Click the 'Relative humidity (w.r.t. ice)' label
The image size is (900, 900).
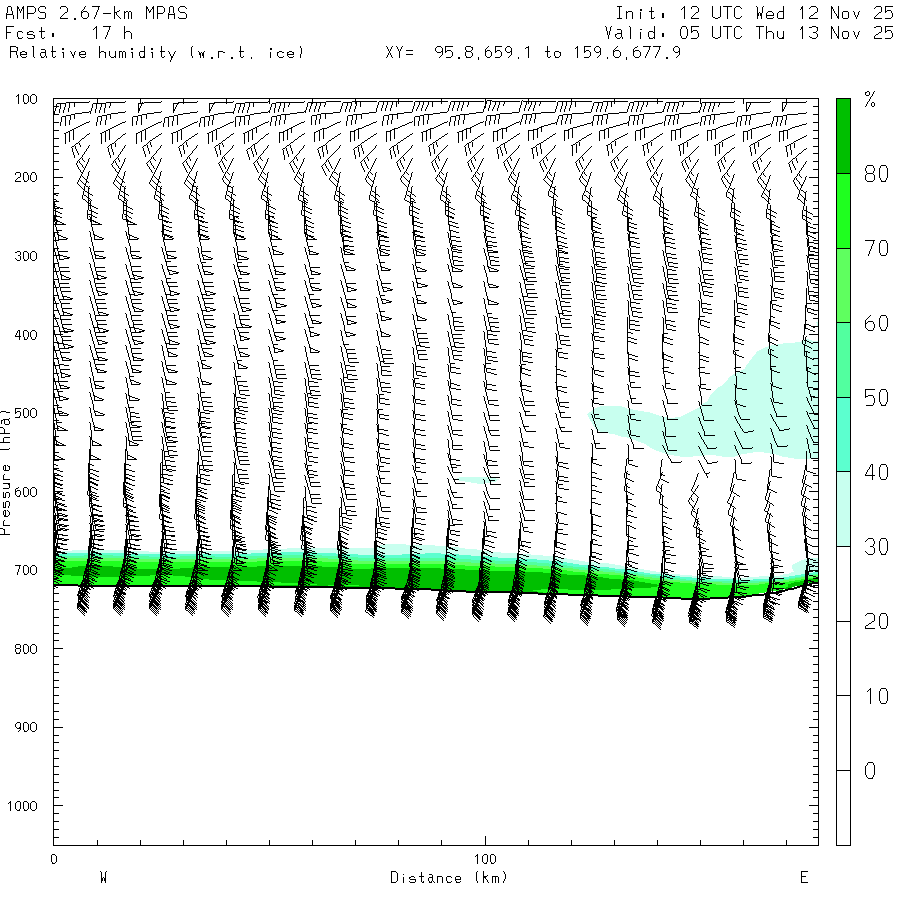click(x=156, y=53)
